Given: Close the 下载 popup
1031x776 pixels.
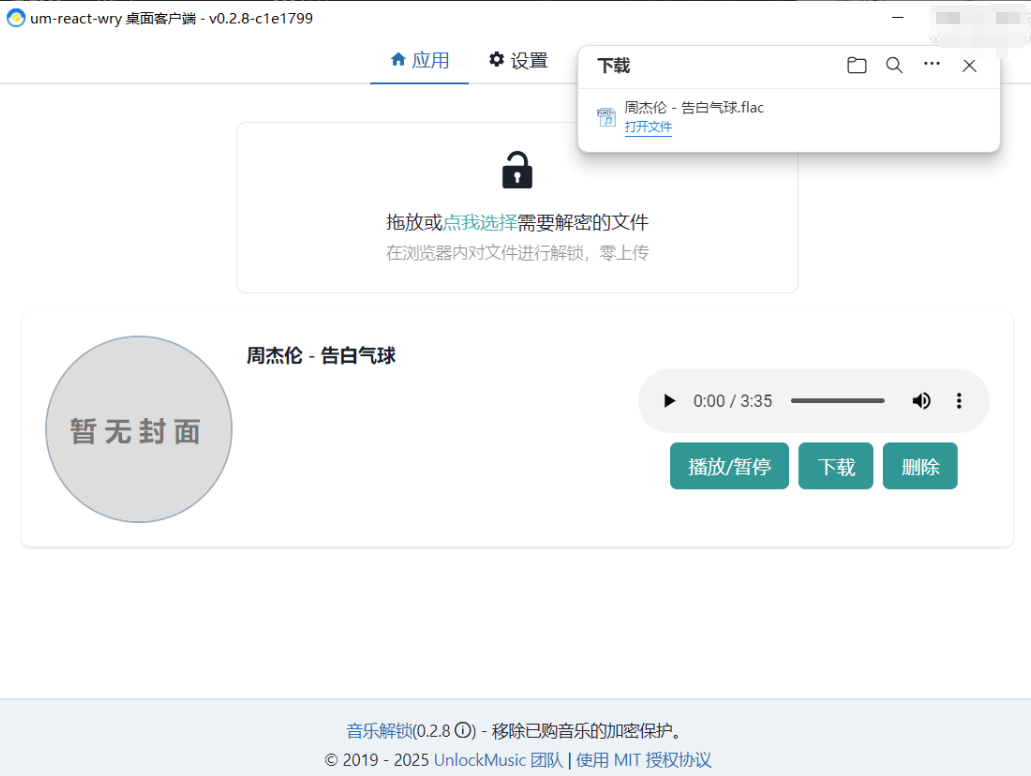Looking at the screenshot, I should tap(969, 66).
